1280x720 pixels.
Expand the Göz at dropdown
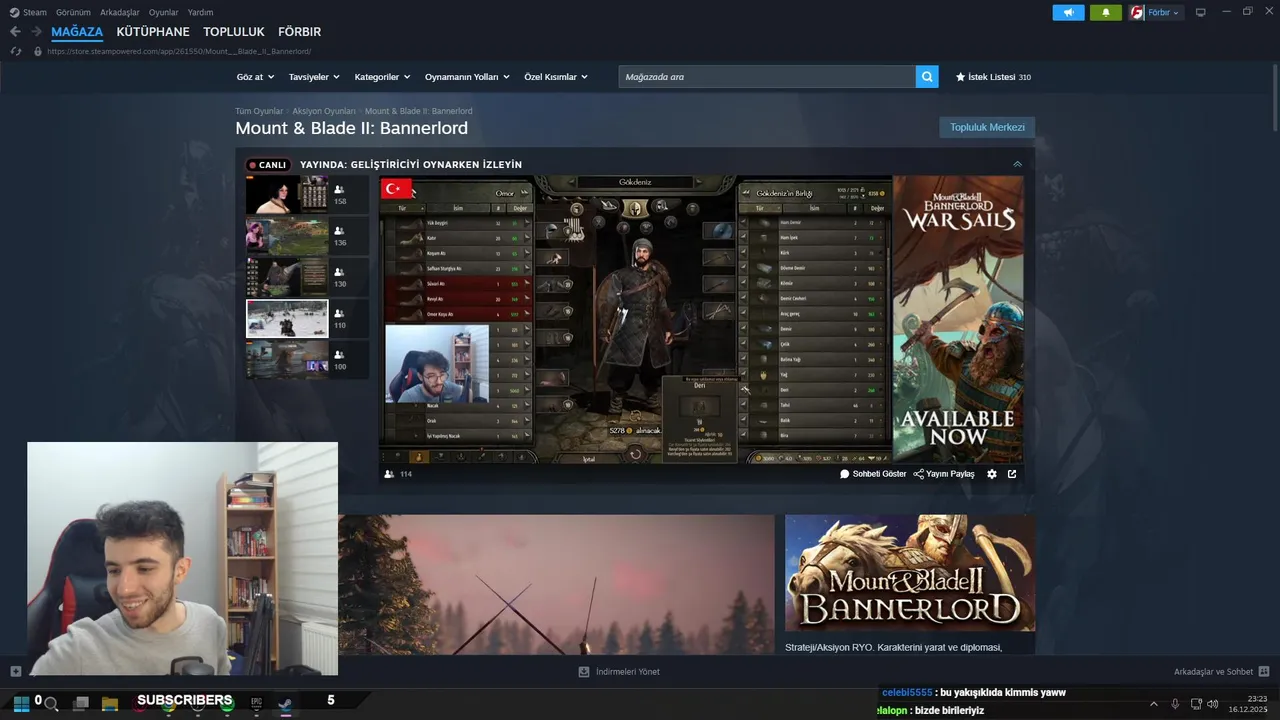pyautogui.click(x=255, y=77)
